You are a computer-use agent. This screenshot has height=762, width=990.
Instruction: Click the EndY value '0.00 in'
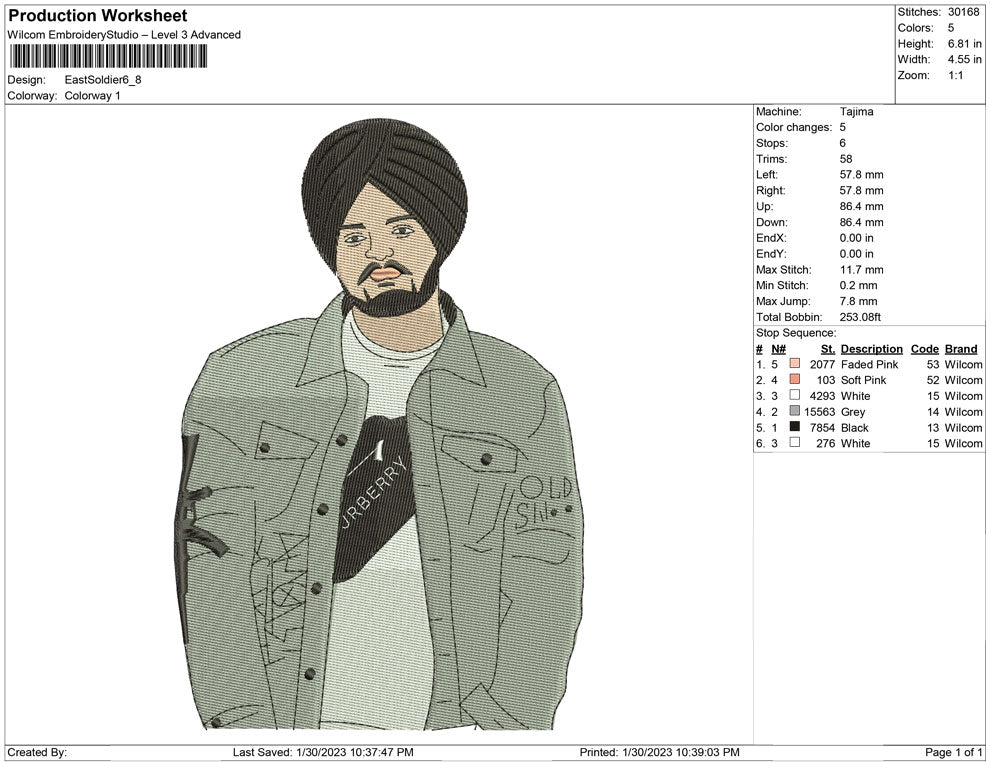pos(856,254)
